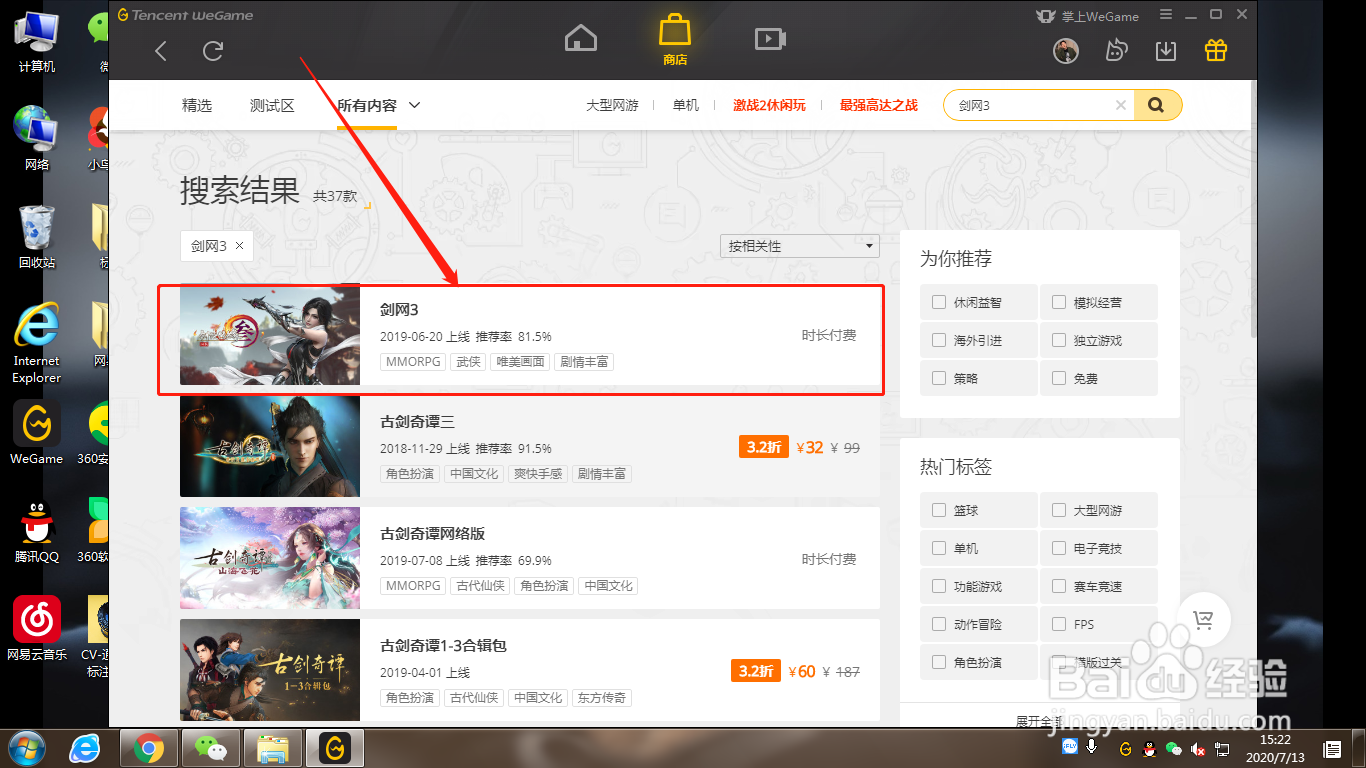Screen dimensions: 1366x768
Task: Tick the 电子竞技 tag checkbox
Action: click(x=1059, y=548)
